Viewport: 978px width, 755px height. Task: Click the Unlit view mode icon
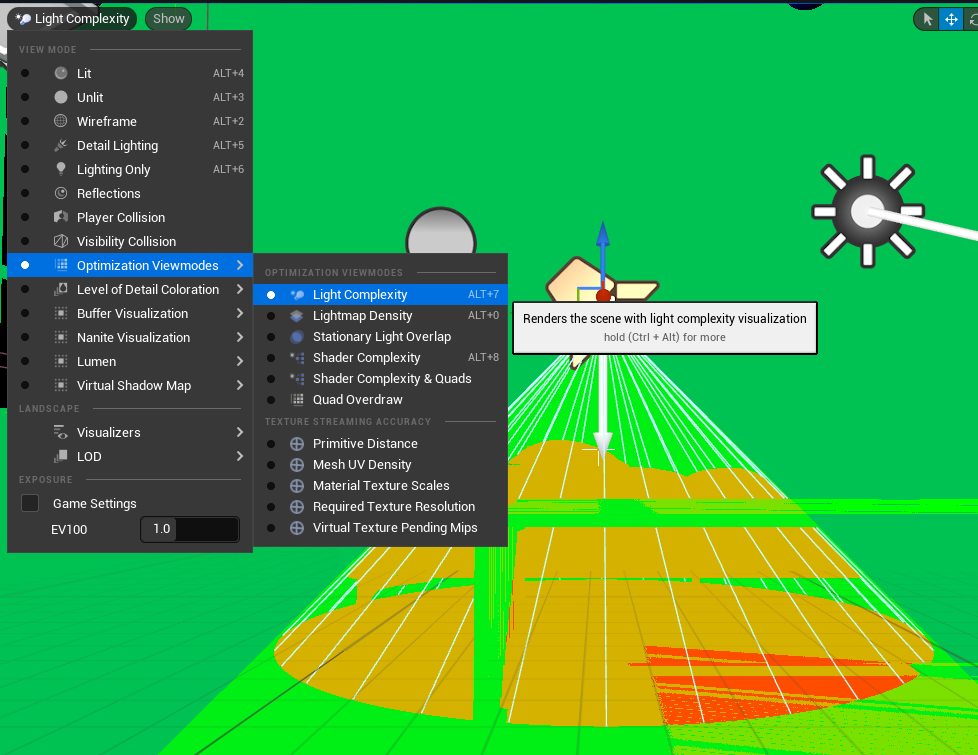(x=61, y=97)
